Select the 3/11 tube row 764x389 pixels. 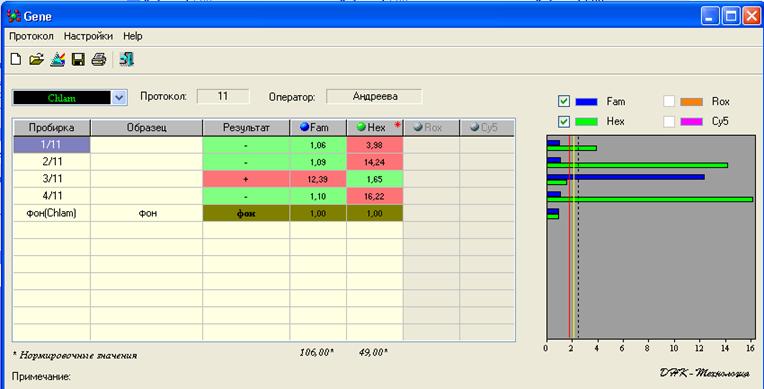[264, 179]
